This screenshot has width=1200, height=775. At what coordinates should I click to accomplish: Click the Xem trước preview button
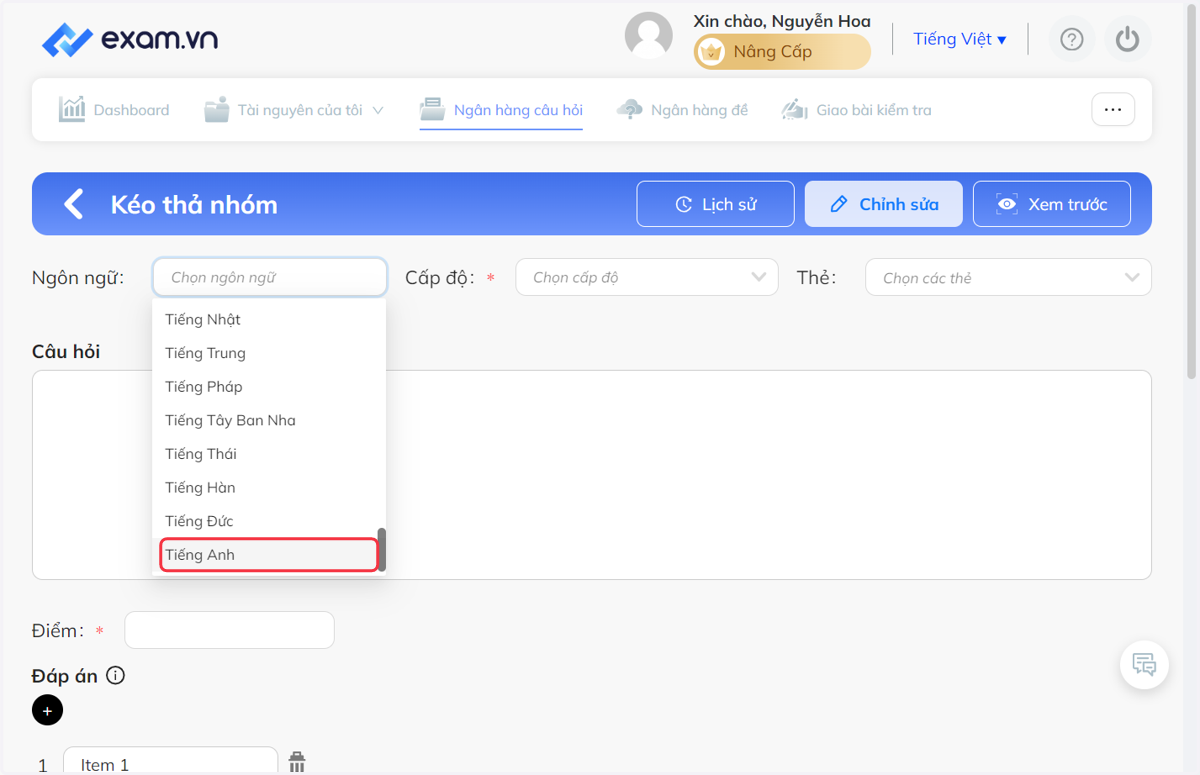1052,204
